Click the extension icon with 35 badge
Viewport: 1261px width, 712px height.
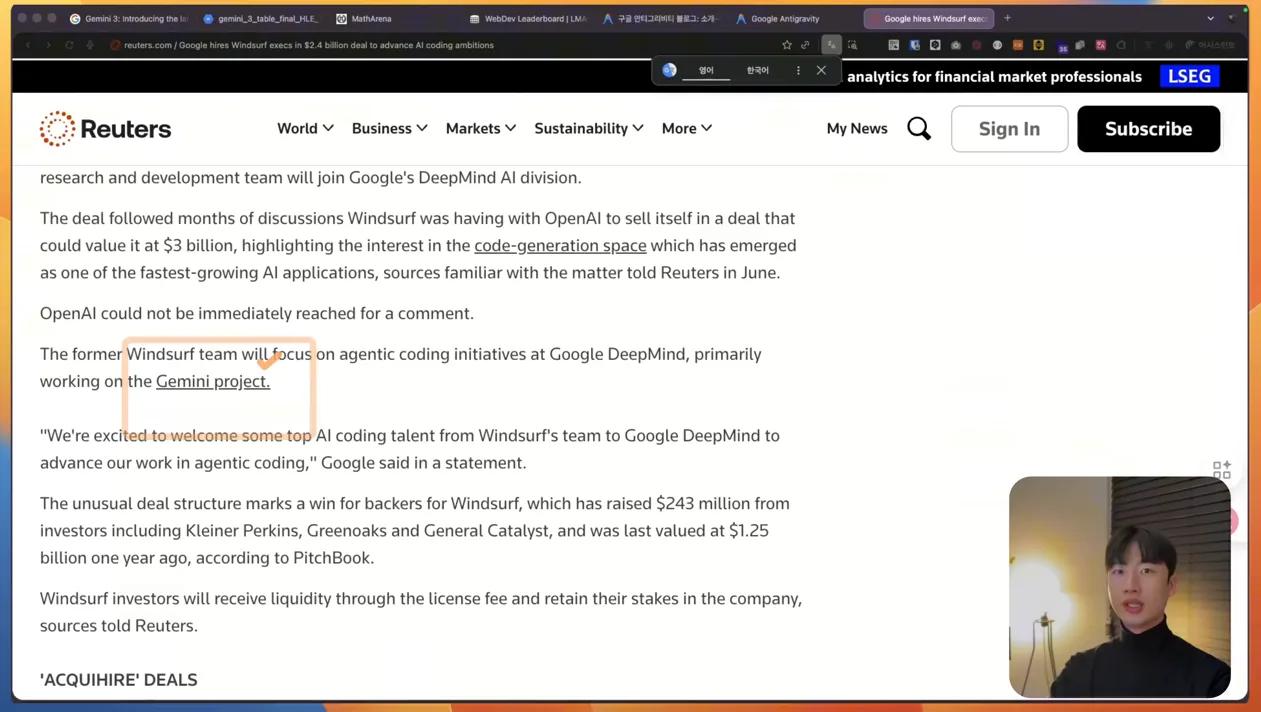[x=1061, y=46]
